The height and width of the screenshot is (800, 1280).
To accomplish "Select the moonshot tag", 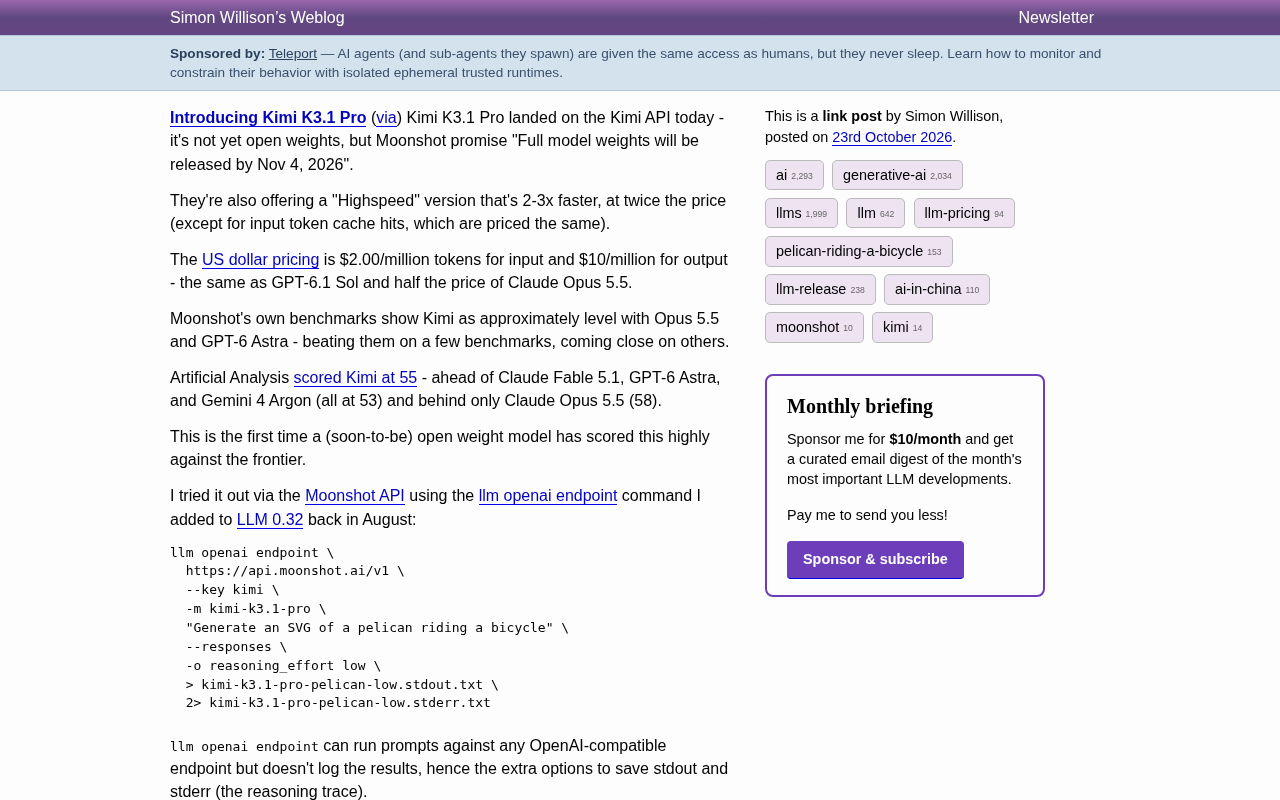I will (814, 327).
